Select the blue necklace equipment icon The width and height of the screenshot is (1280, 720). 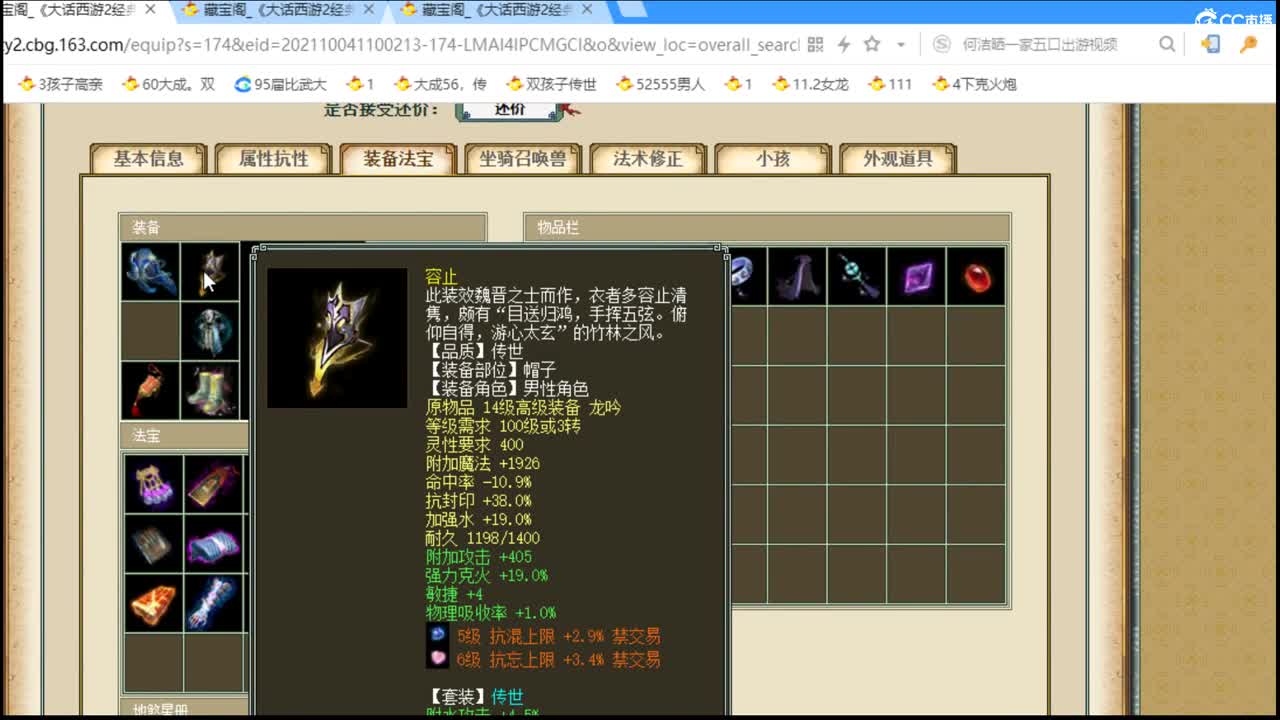[x=150, y=271]
